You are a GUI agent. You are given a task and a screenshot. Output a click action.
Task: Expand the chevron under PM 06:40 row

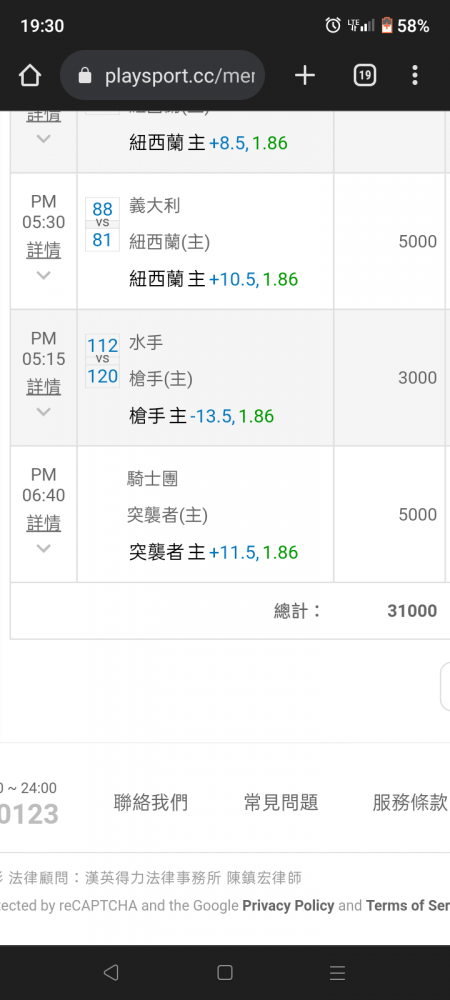(43, 548)
